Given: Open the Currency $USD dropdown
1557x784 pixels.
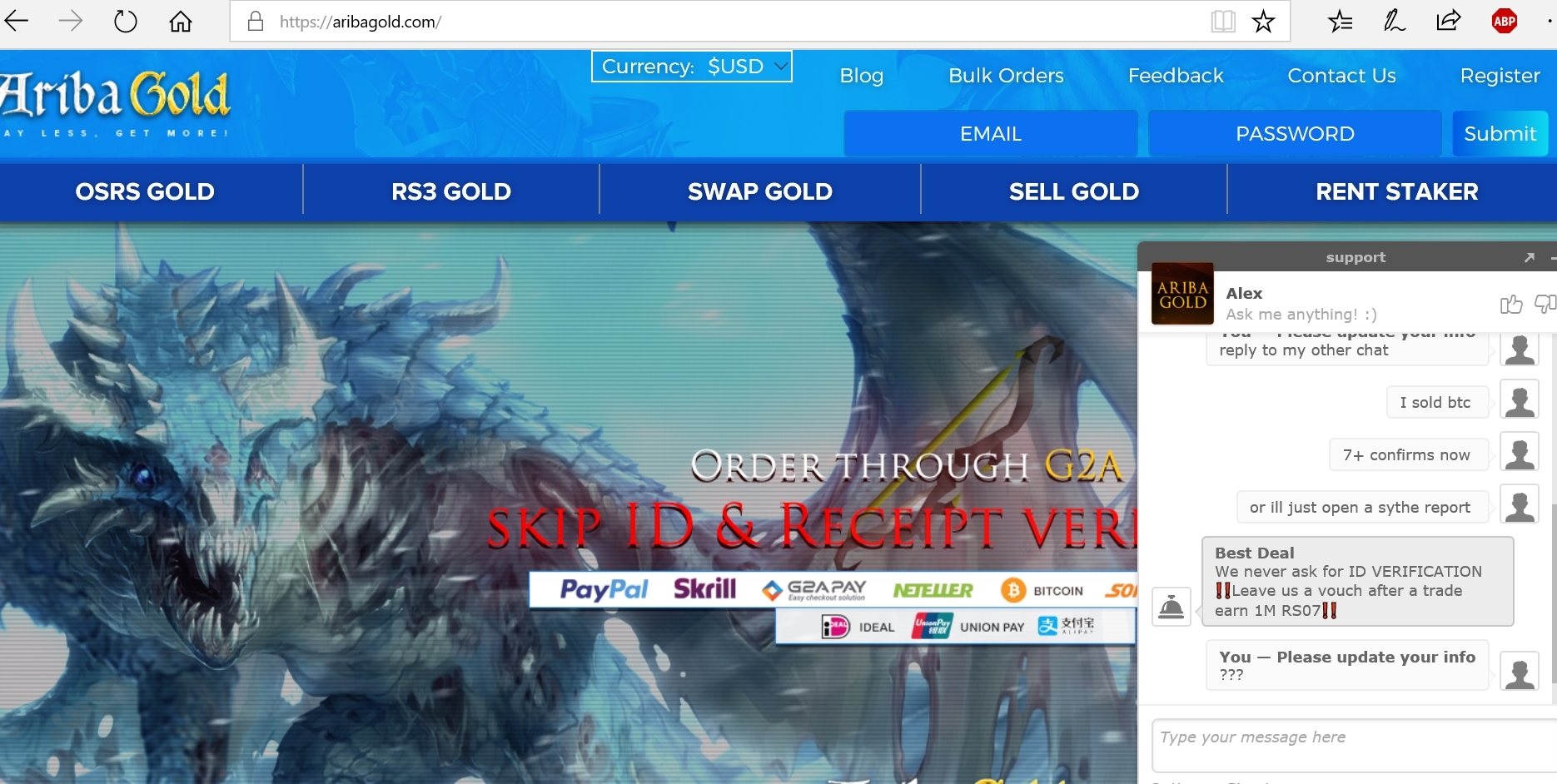Looking at the screenshot, I should click(692, 67).
